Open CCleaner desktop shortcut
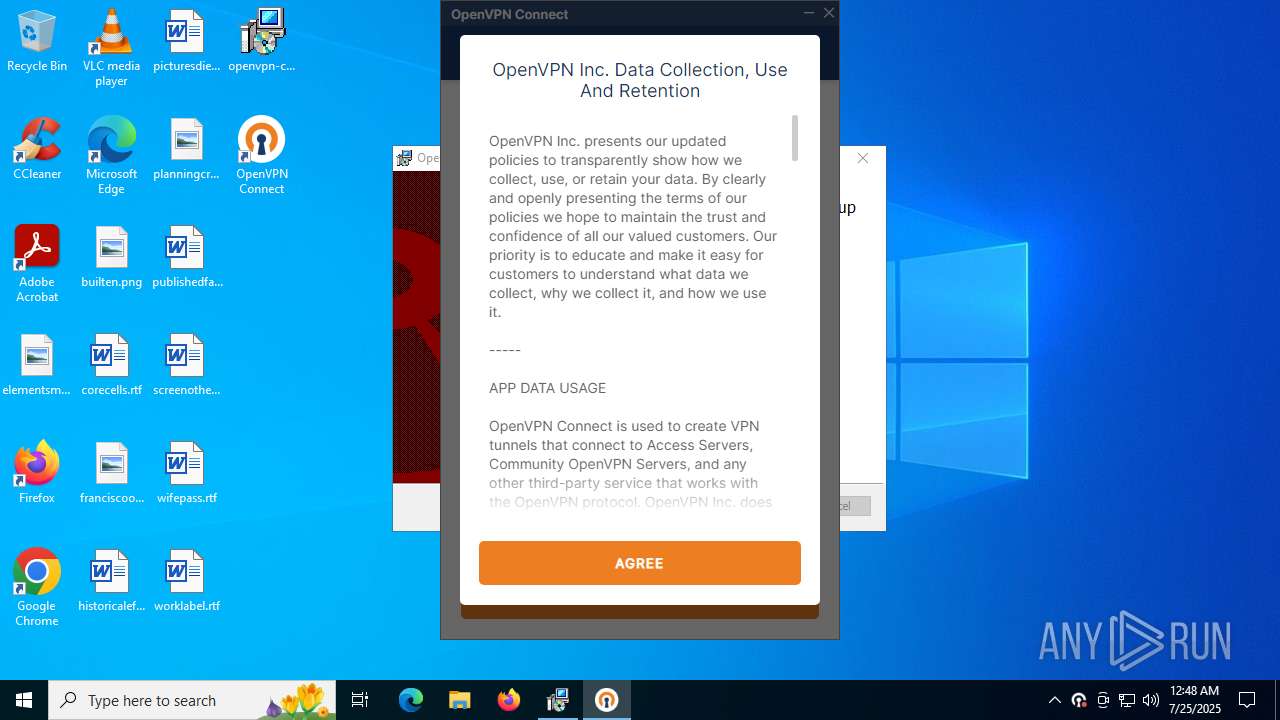This screenshot has width=1280, height=720. 37,149
